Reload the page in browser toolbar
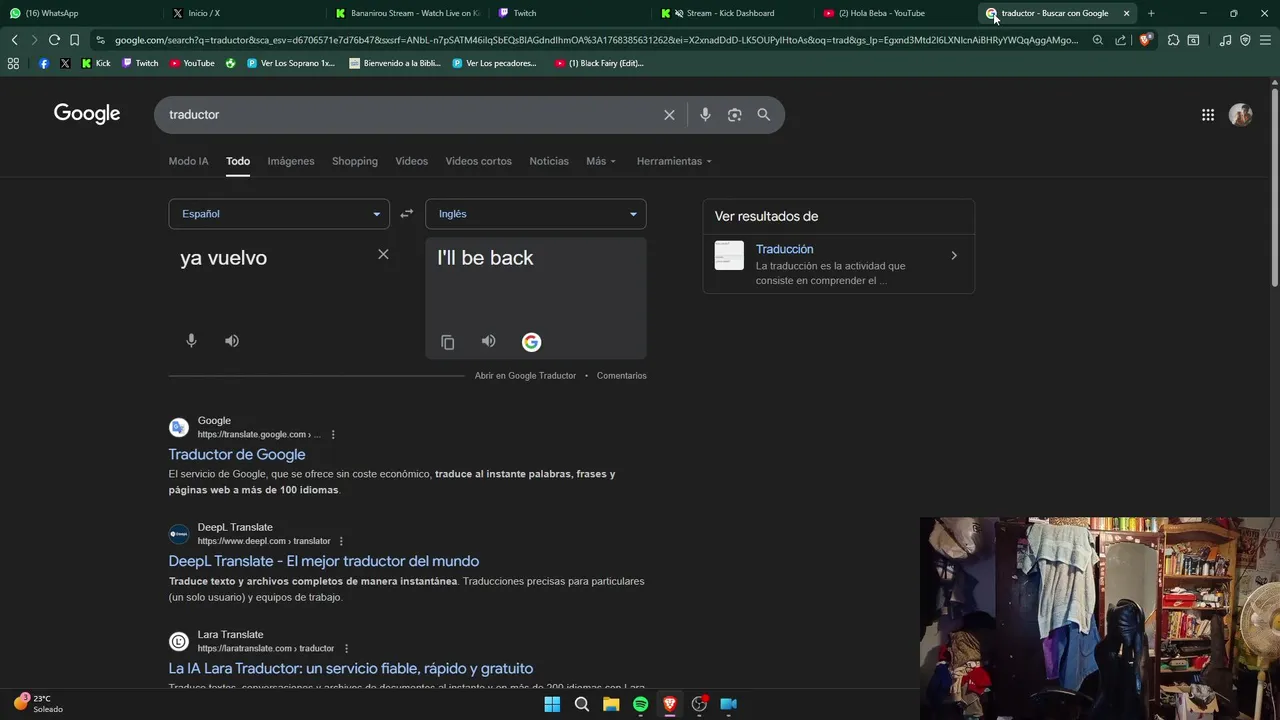Image resolution: width=1280 pixels, height=720 pixels. point(54,40)
